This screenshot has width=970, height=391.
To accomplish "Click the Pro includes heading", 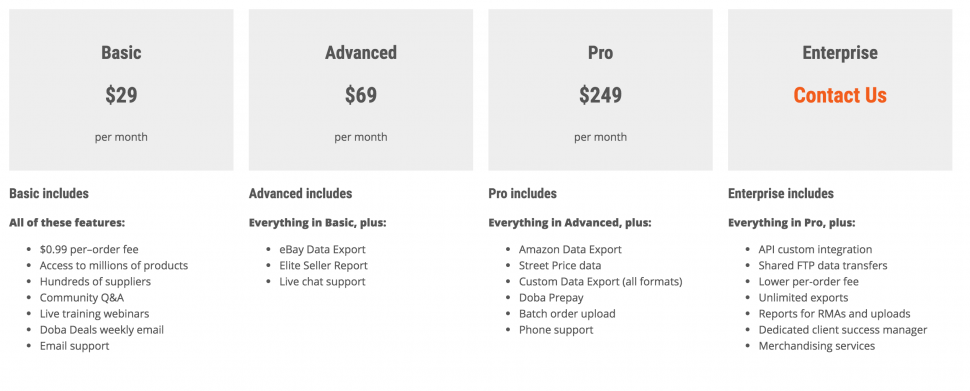I will (x=522, y=194).
